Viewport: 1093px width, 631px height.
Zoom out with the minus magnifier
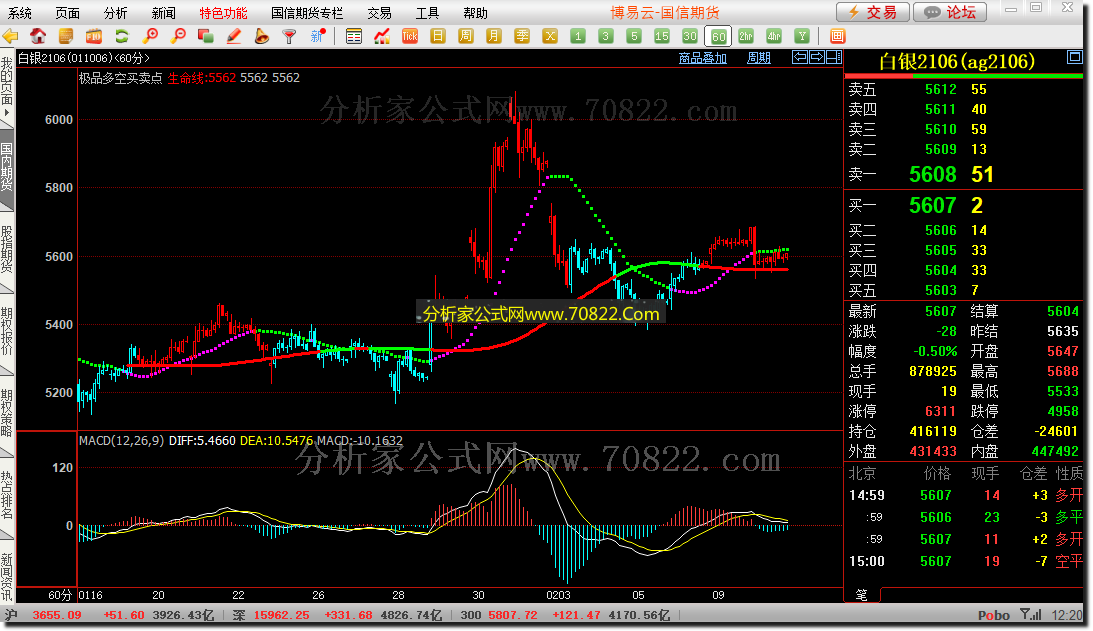[178, 36]
